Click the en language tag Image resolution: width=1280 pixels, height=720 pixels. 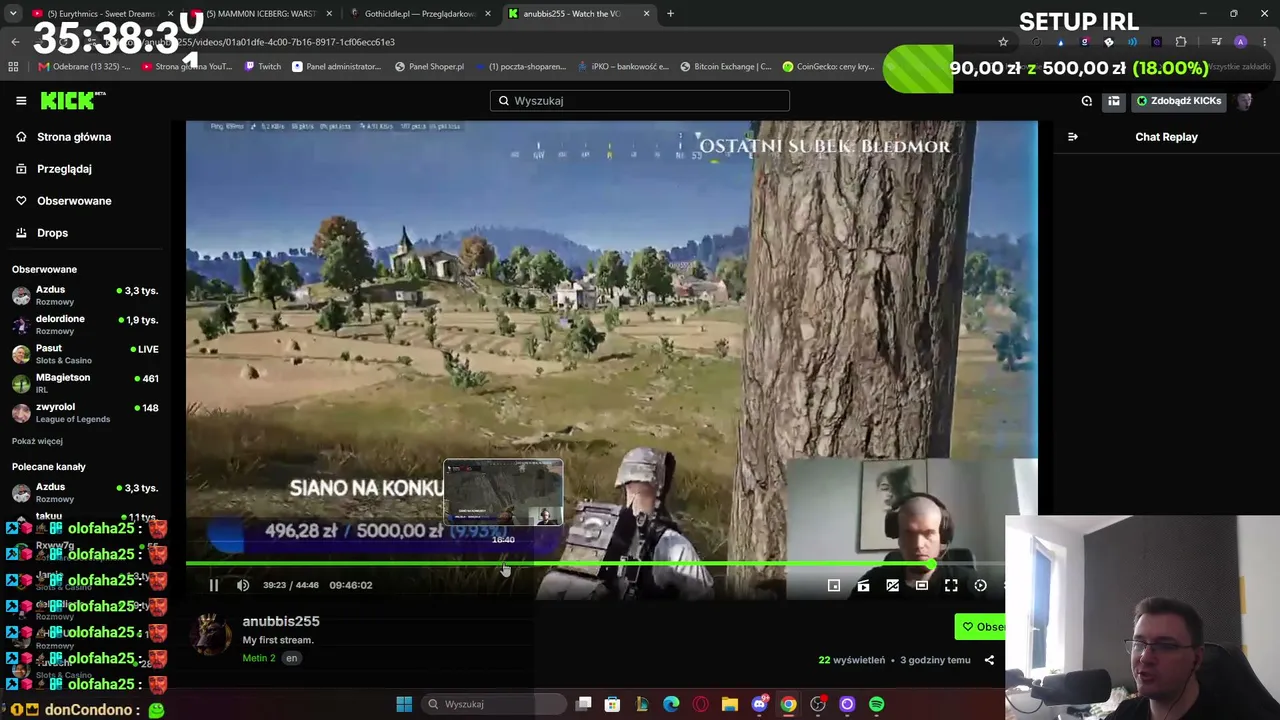coord(291,658)
